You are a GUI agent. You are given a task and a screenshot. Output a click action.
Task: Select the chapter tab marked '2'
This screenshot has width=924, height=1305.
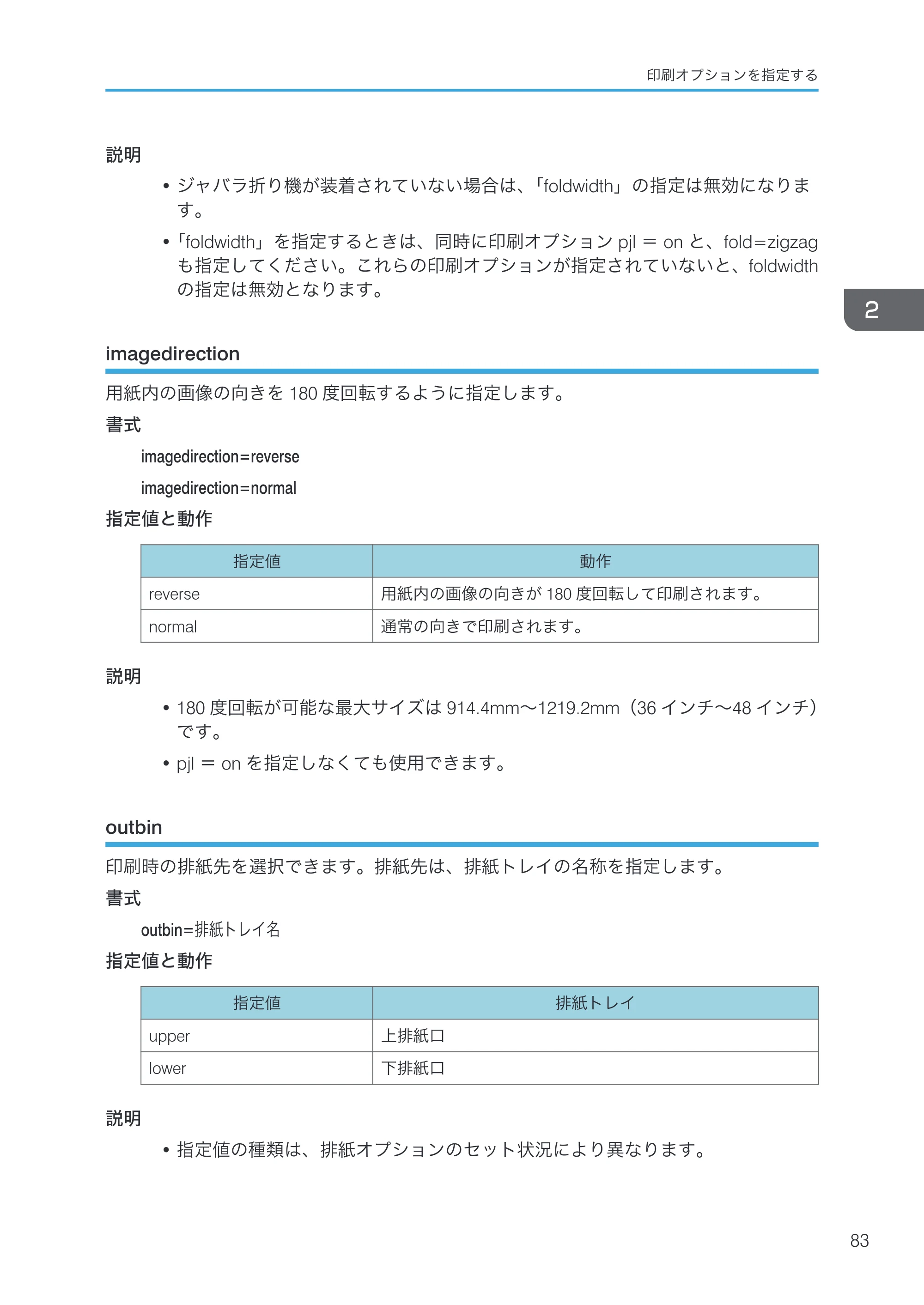[x=884, y=310]
